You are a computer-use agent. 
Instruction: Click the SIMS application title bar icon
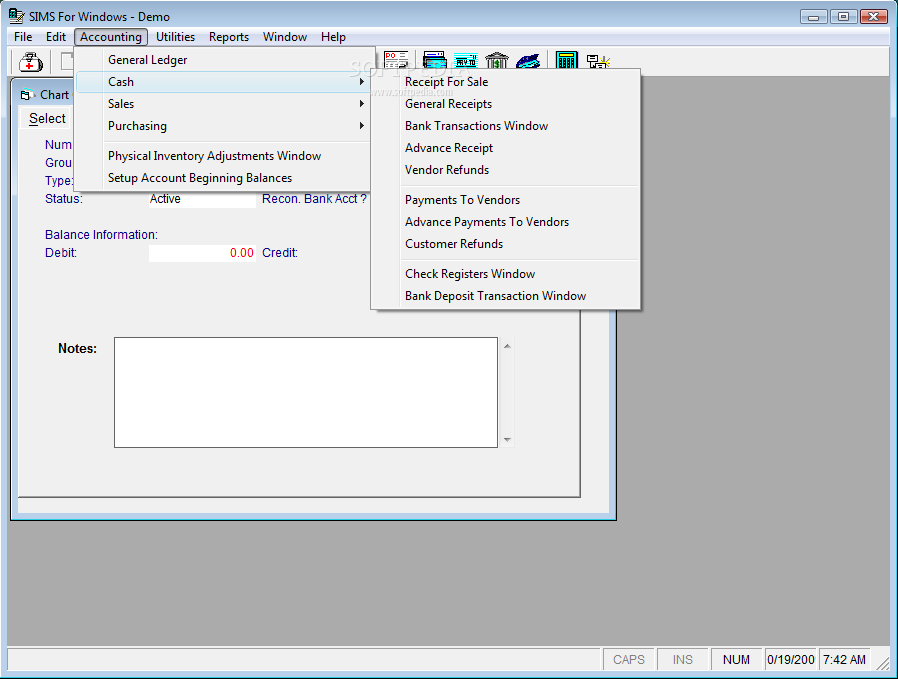(17, 16)
